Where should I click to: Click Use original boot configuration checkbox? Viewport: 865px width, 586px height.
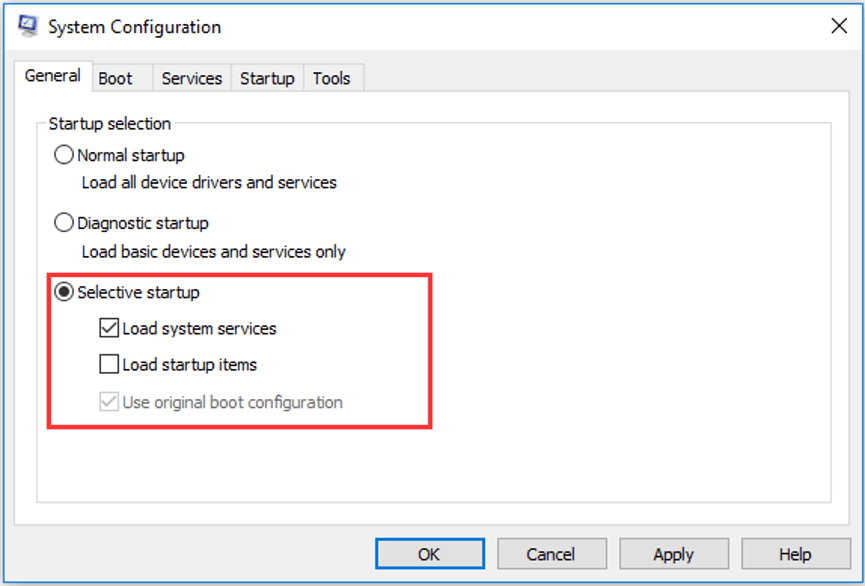click(x=109, y=402)
